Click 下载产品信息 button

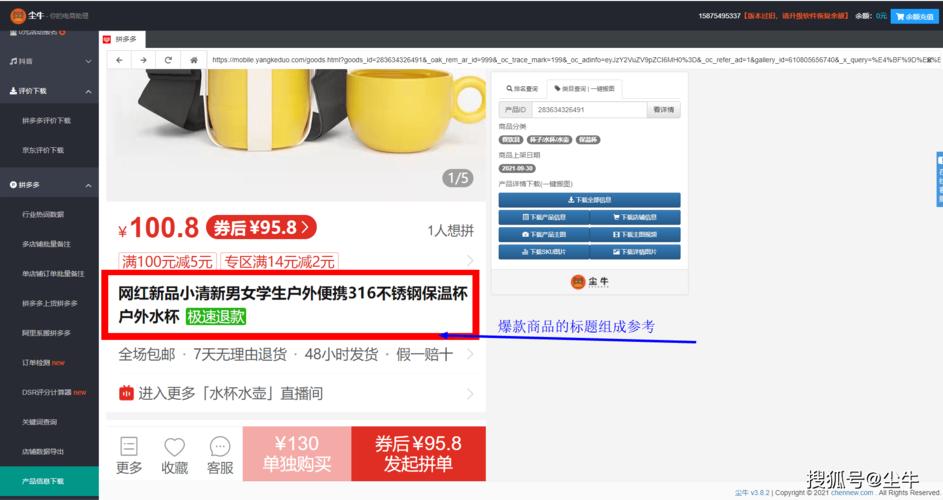click(x=544, y=217)
